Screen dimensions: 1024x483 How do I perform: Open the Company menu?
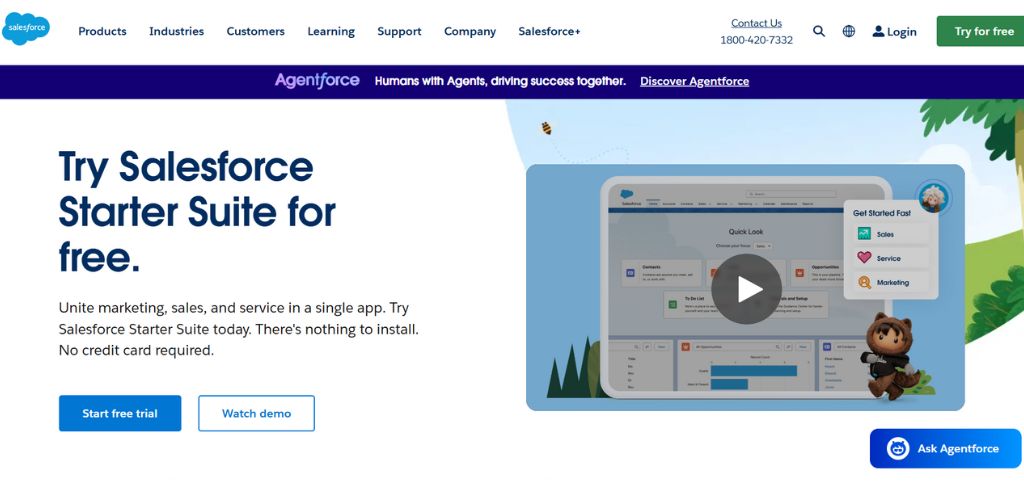(470, 31)
